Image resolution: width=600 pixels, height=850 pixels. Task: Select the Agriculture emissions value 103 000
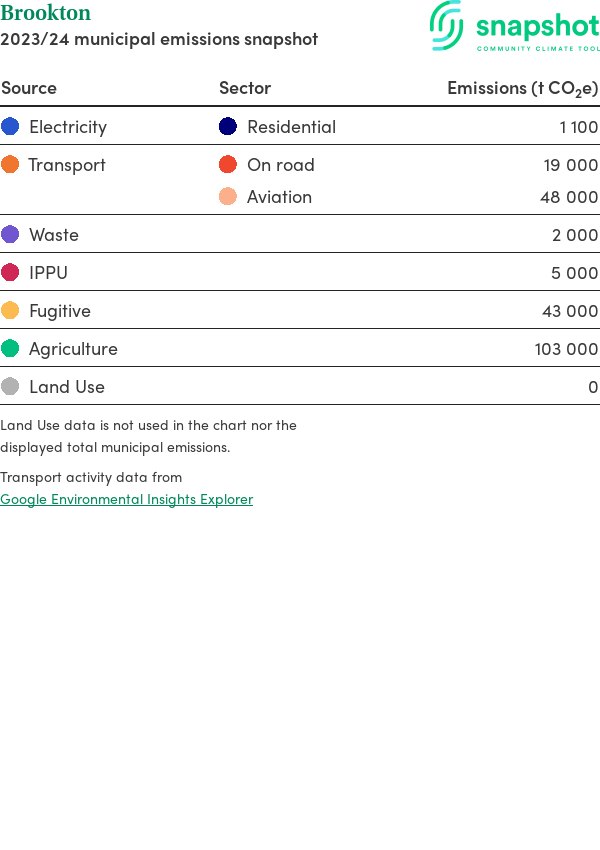tap(566, 349)
